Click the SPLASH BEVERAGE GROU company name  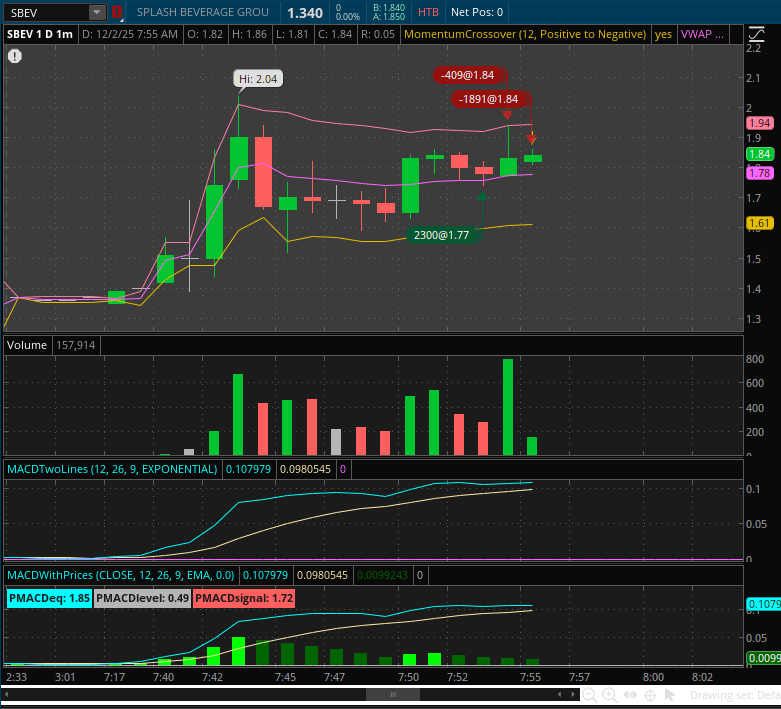(x=202, y=12)
